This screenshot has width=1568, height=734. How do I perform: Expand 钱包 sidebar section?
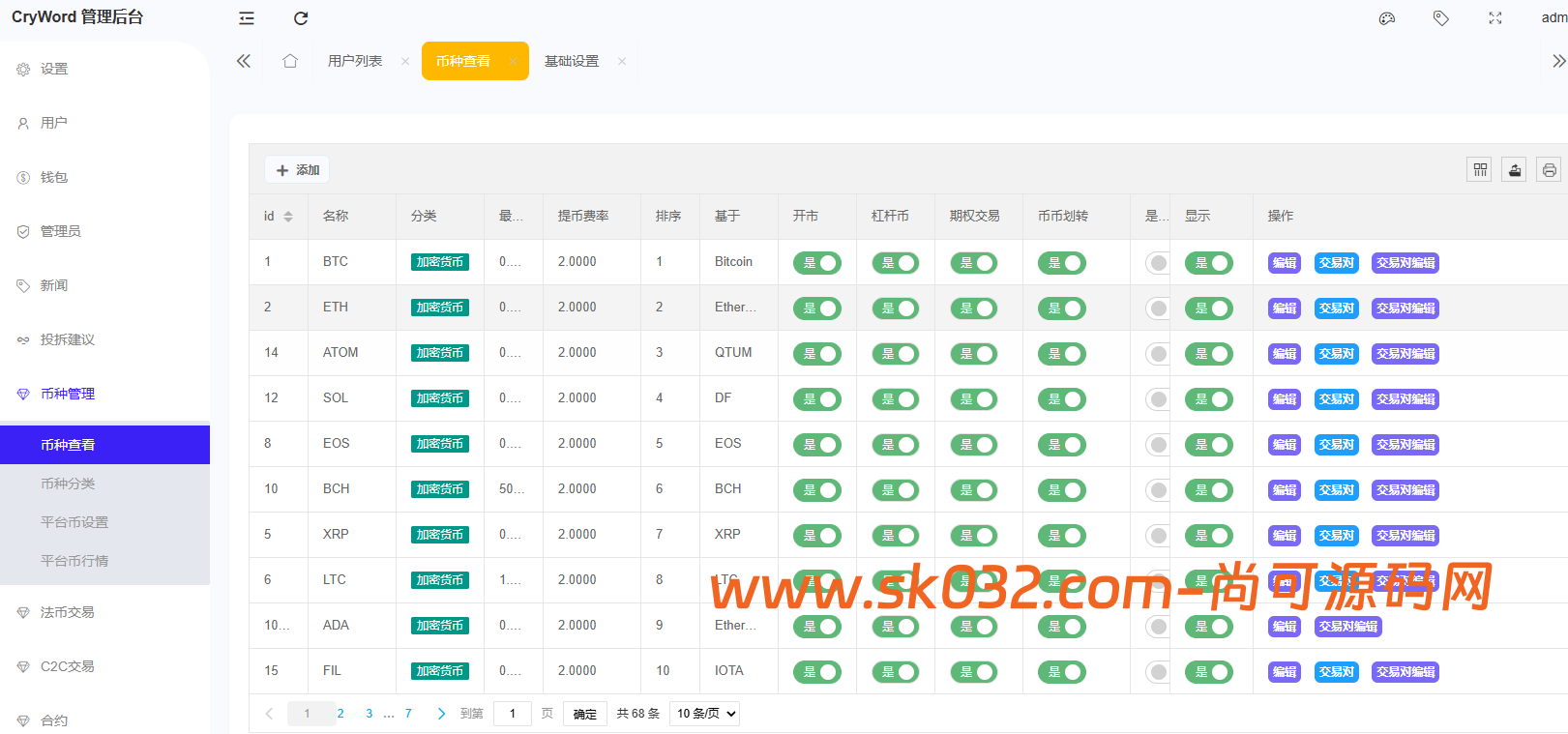(x=54, y=177)
